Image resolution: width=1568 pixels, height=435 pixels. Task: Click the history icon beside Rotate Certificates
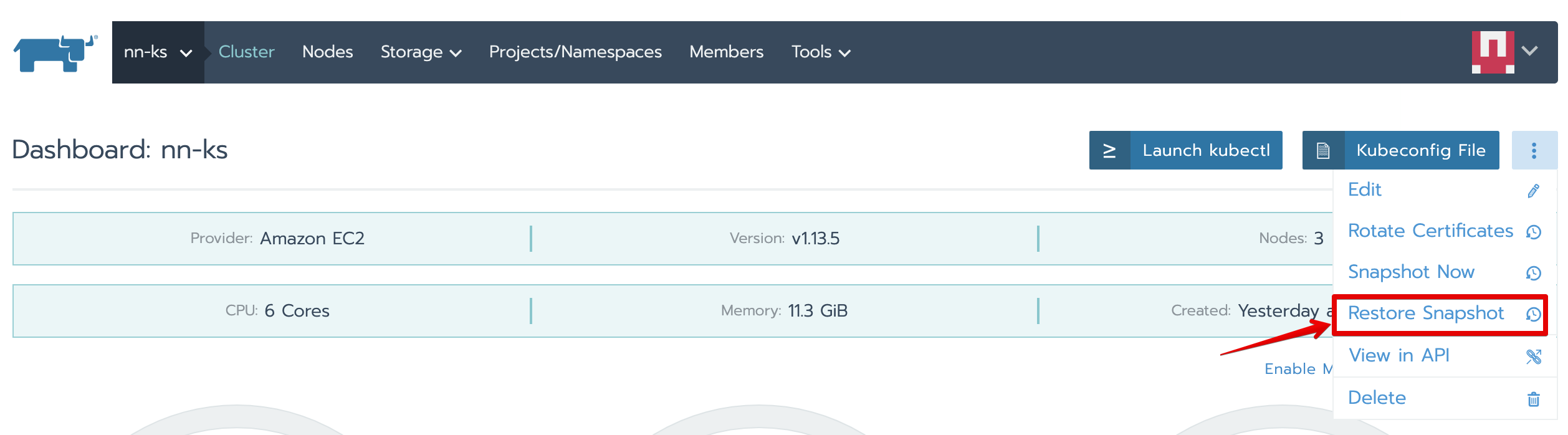point(1533,232)
